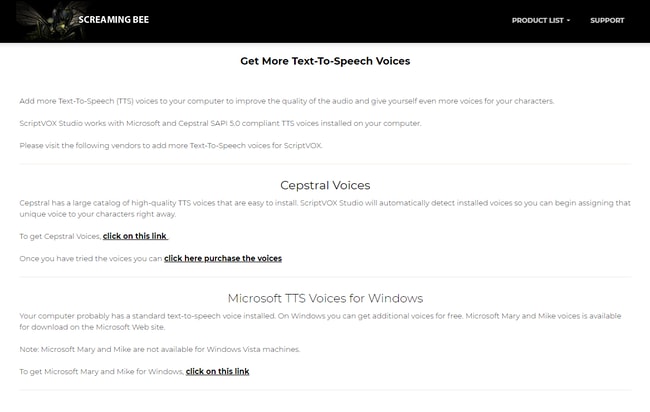
Task: Click the "Cepstral Voices" section heading
Action: (x=325, y=185)
